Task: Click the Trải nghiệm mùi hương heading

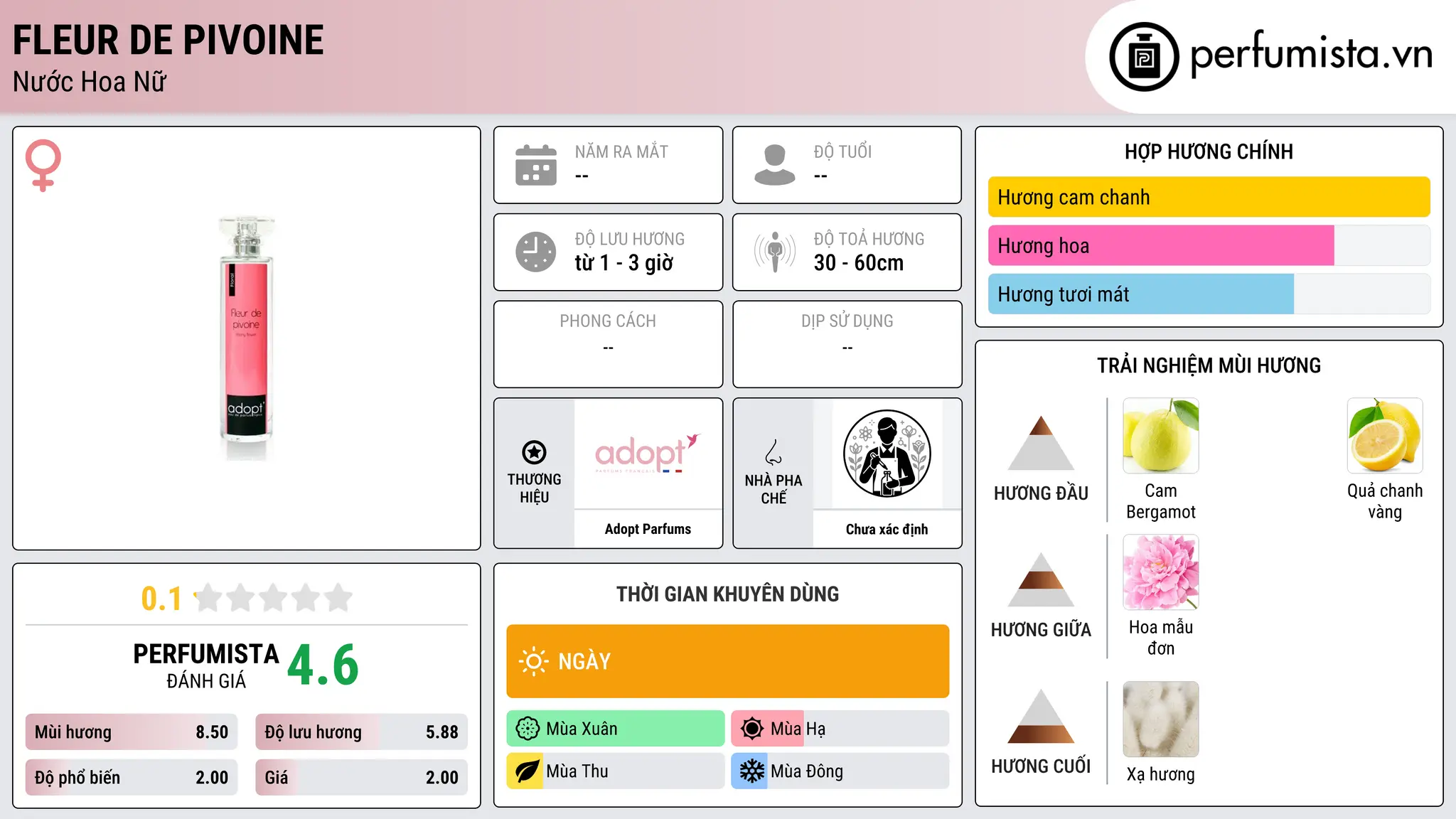Action: tap(1209, 365)
